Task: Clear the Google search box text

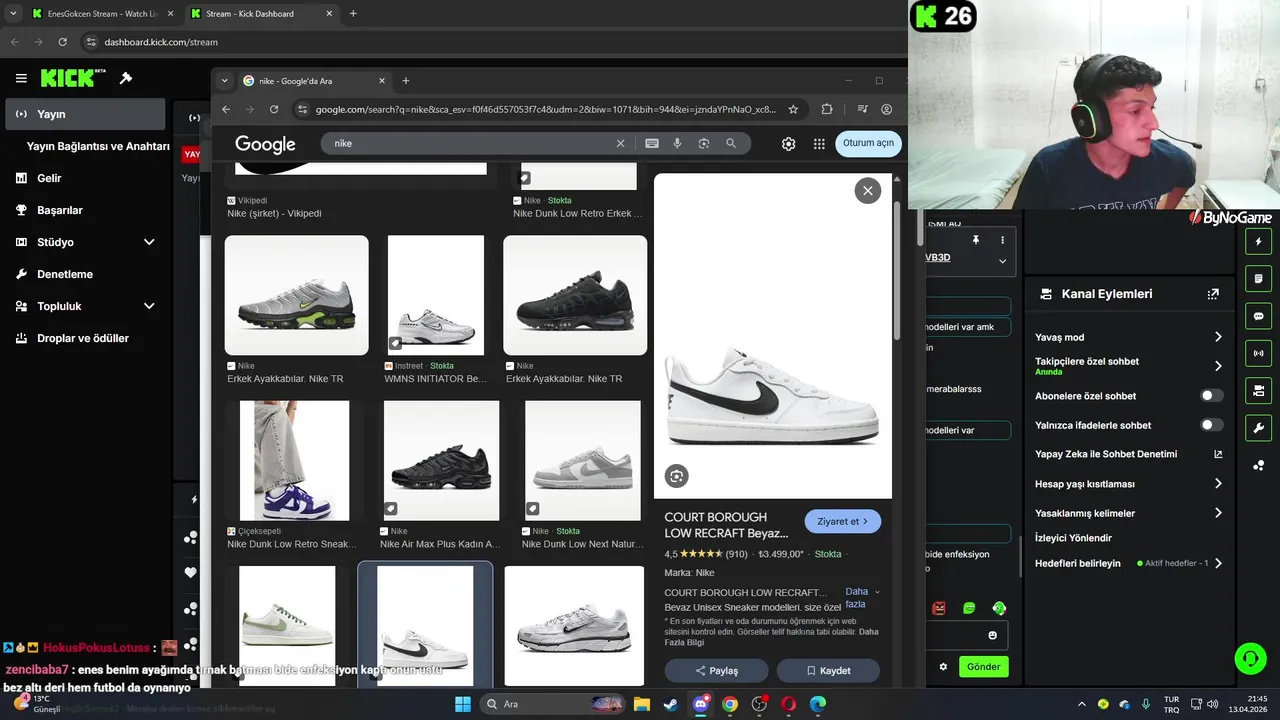Action: [620, 143]
